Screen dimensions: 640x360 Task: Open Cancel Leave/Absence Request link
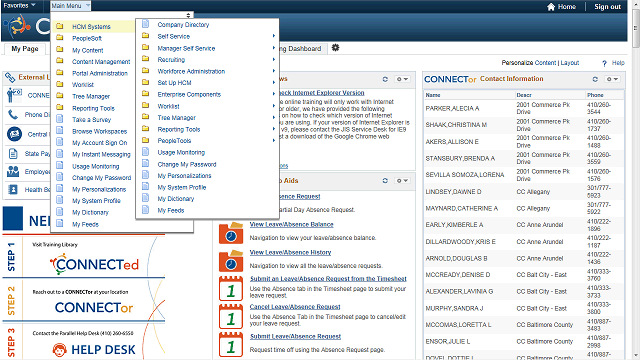click(295, 307)
